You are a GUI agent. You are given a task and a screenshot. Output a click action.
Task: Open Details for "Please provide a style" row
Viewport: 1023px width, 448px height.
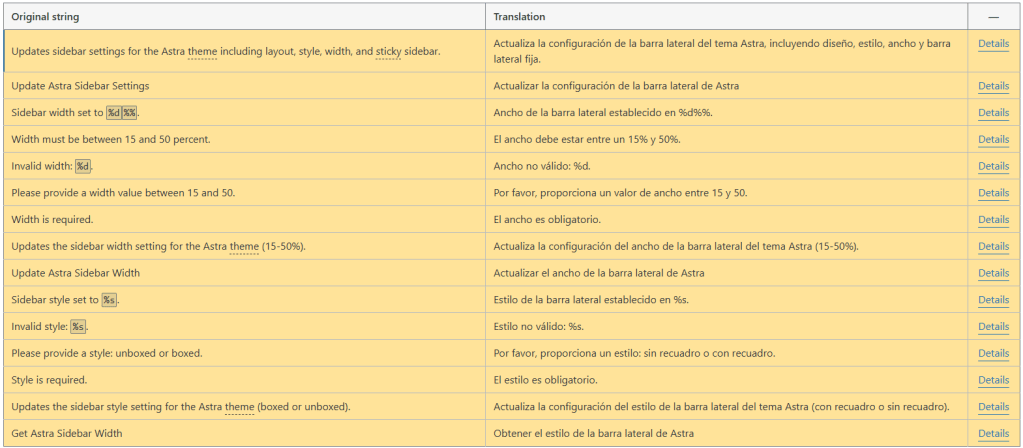992,353
